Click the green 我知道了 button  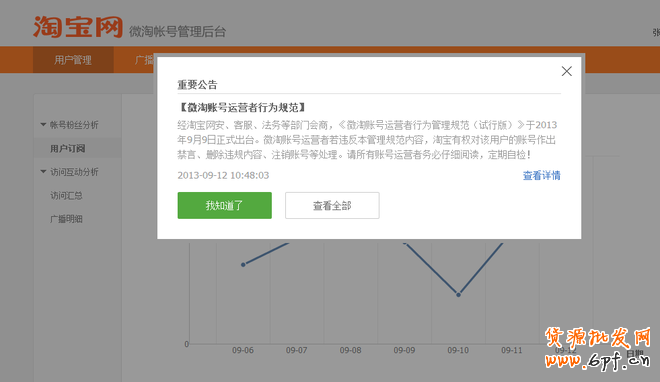click(224, 205)
